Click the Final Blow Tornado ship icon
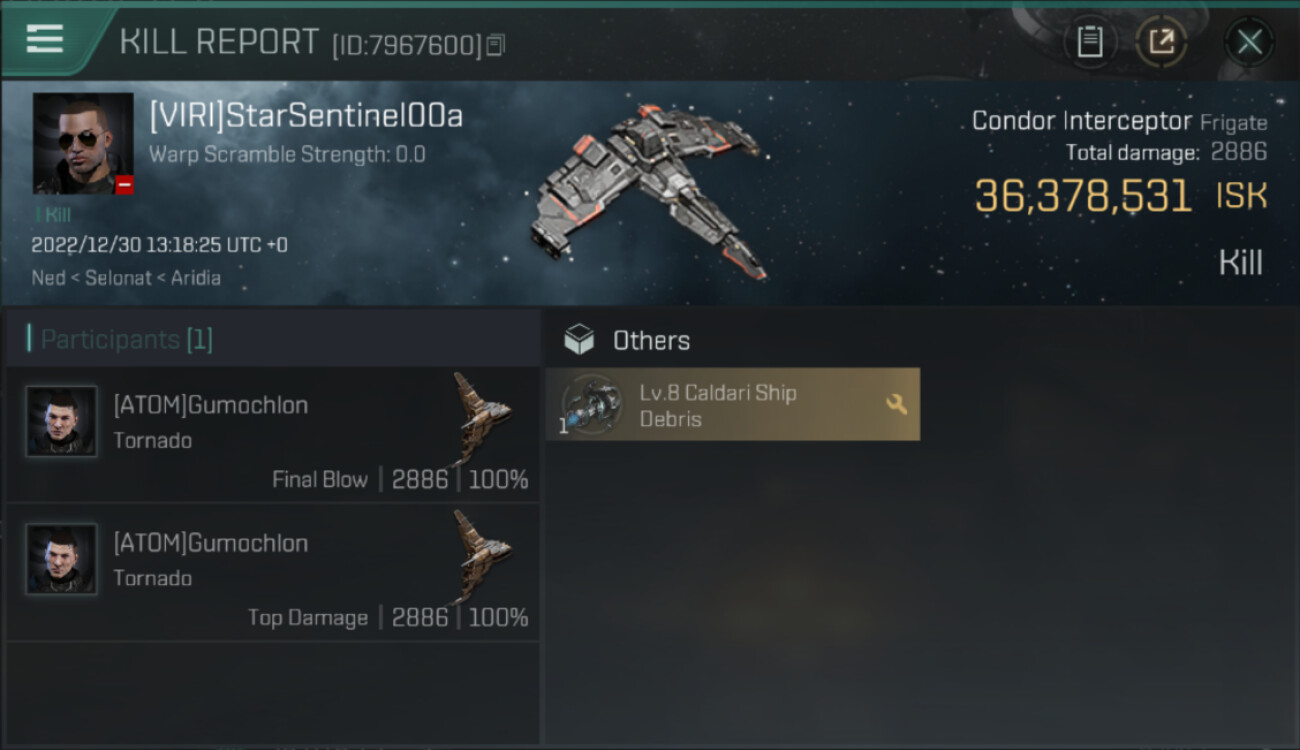Screen dimensions: 1300x750 (x=480, y=418)
